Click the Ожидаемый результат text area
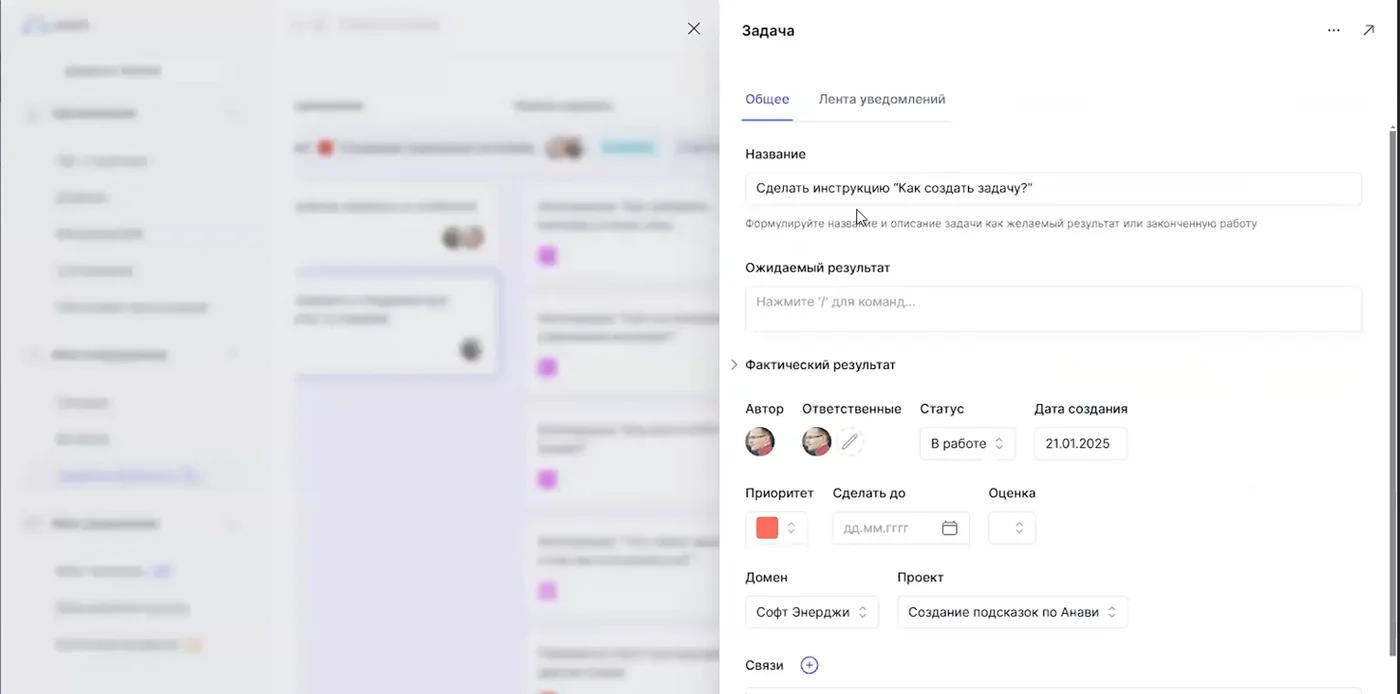This screenshot has width=1400, height=694. tap(1053, 309)
